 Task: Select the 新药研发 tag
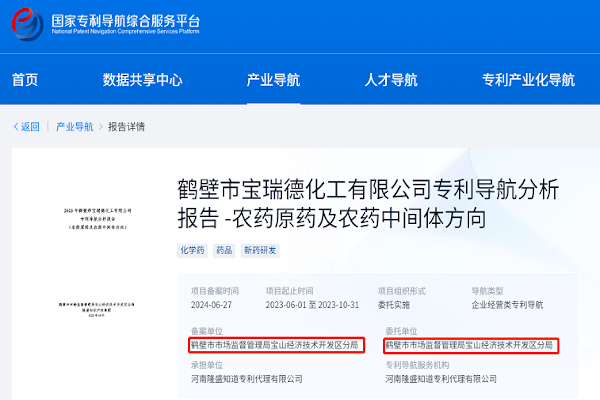coord(260,251)
